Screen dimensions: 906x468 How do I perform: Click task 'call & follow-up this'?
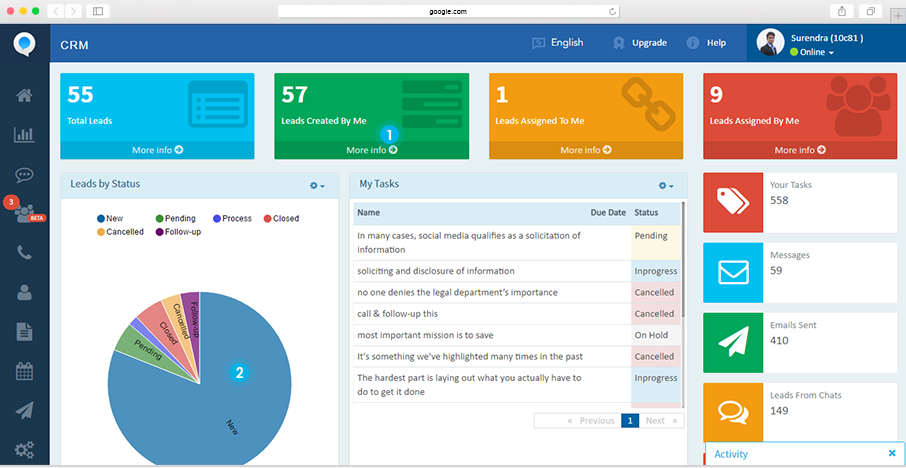pyautogui.click(x=398, y=314)
